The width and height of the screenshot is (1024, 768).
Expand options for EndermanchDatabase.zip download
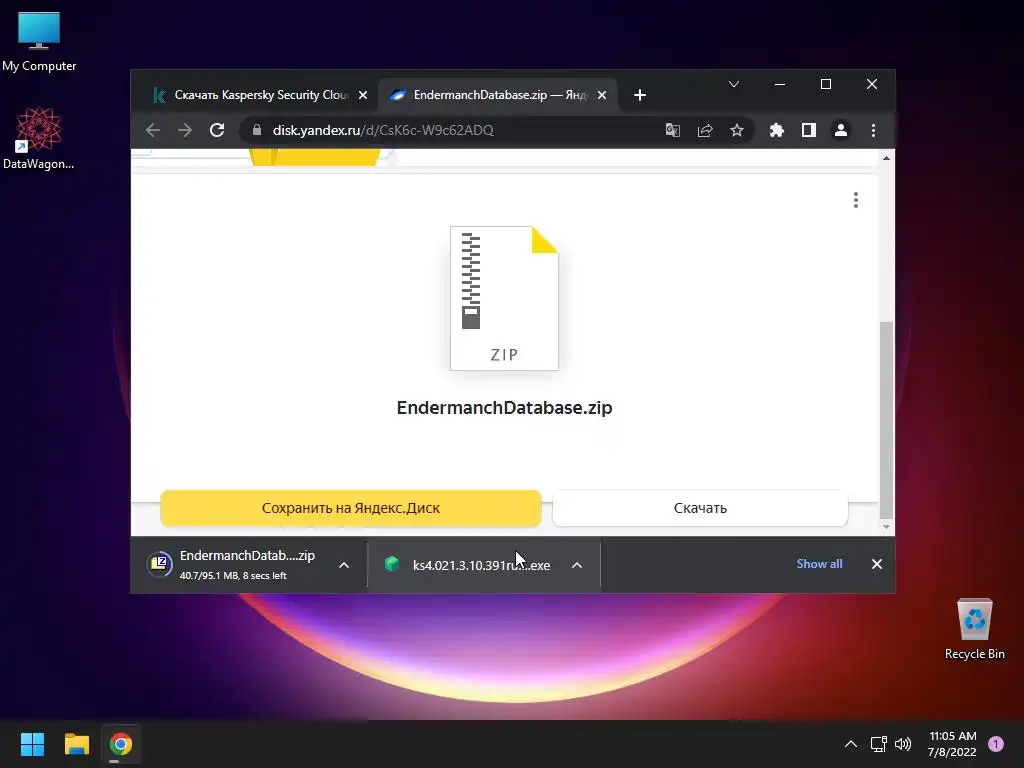[344, 565]
